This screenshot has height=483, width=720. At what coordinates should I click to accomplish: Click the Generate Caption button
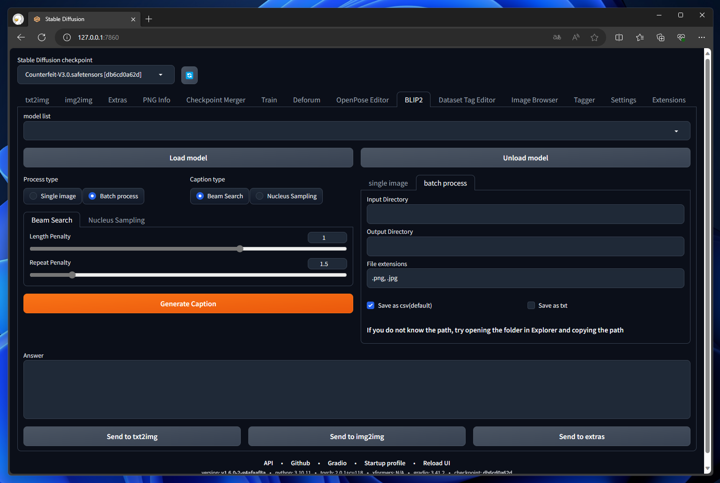(188, 303)
